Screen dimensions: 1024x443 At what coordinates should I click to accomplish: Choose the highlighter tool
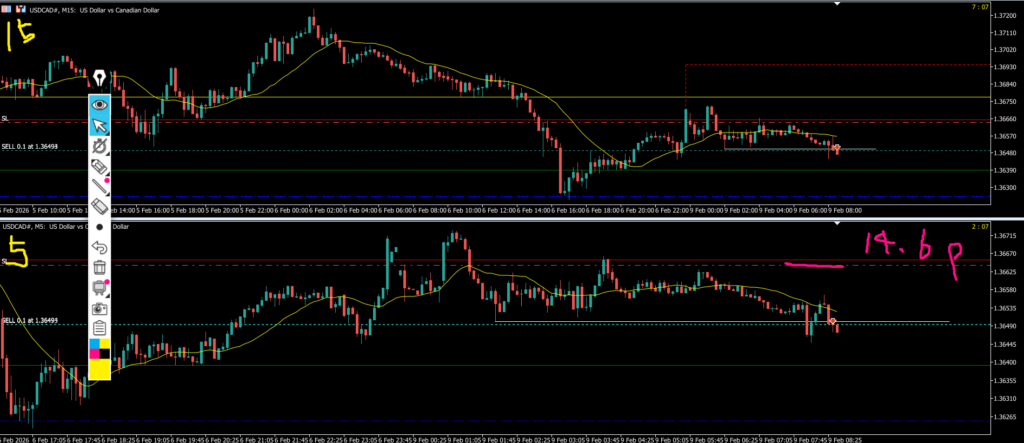[x=99, y=166]
